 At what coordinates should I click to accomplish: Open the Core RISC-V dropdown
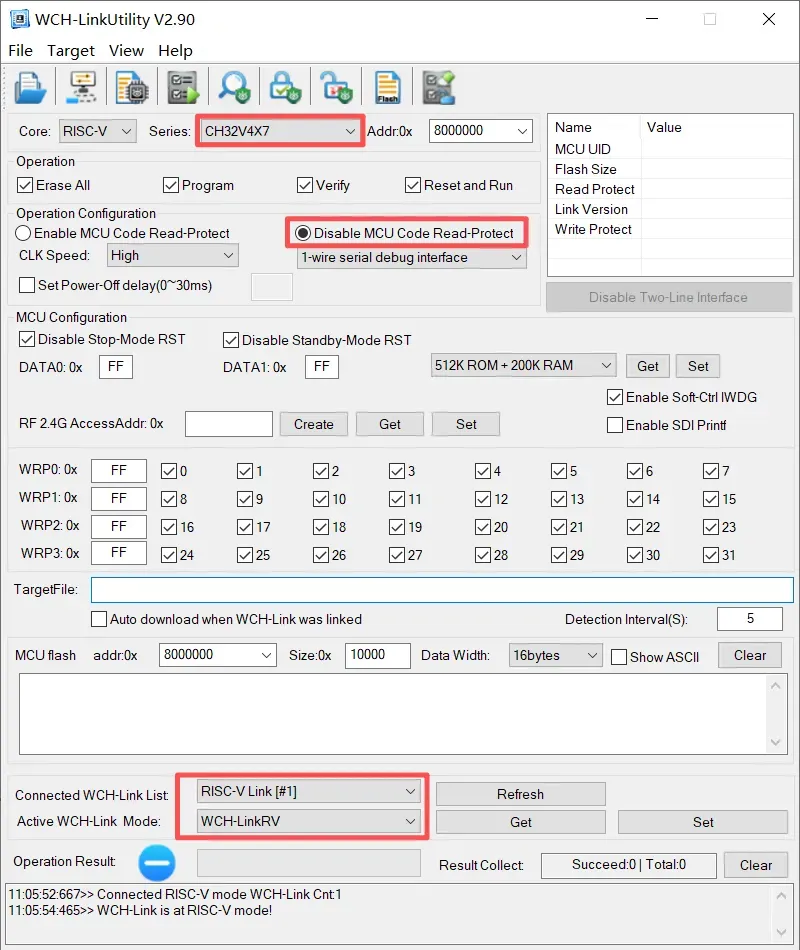click(98, 131)
